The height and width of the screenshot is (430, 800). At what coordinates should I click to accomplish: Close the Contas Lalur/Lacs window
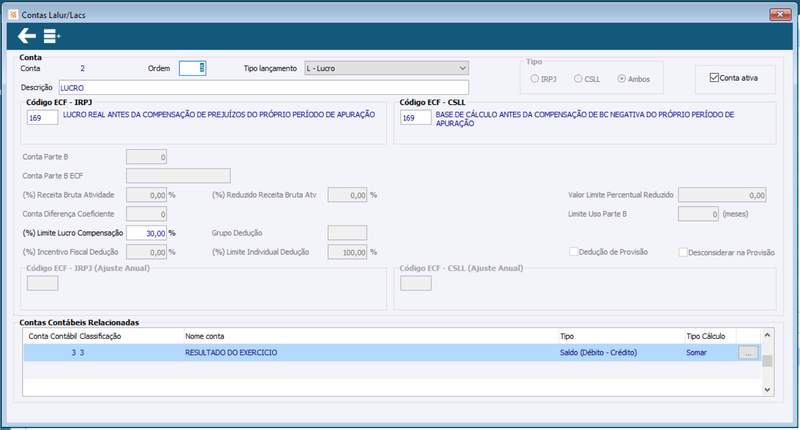click(780, 14)
